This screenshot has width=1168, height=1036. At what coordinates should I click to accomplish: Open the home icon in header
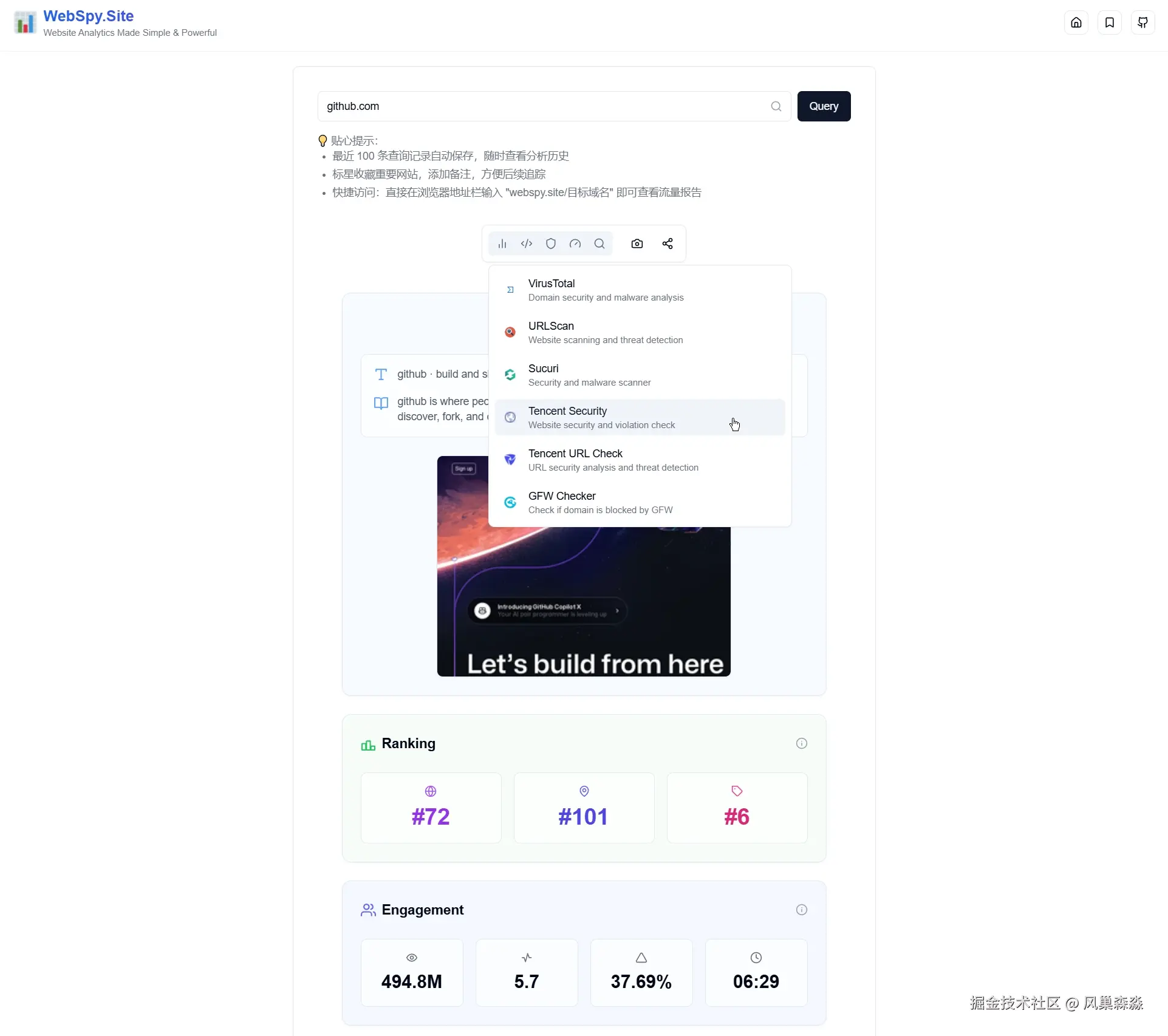(1076, 22)
